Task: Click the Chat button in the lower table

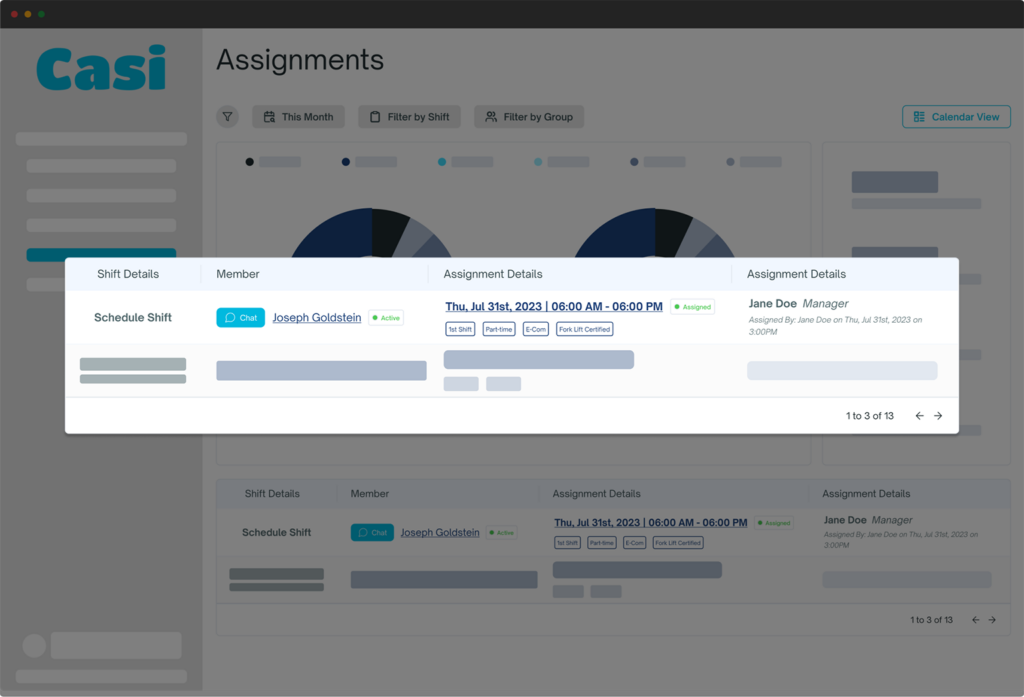Action: tap(372, 533)
